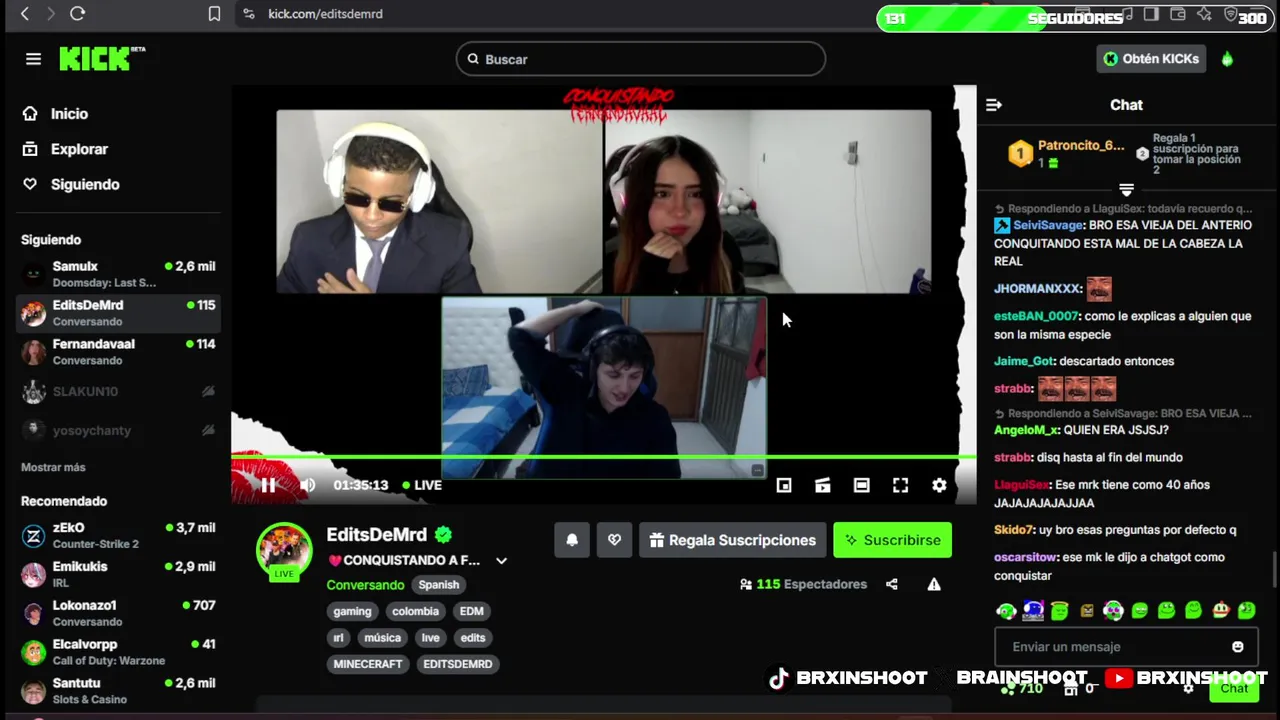Open recommended channel Emikukis
1280x720 pixels.
point(118,574)
